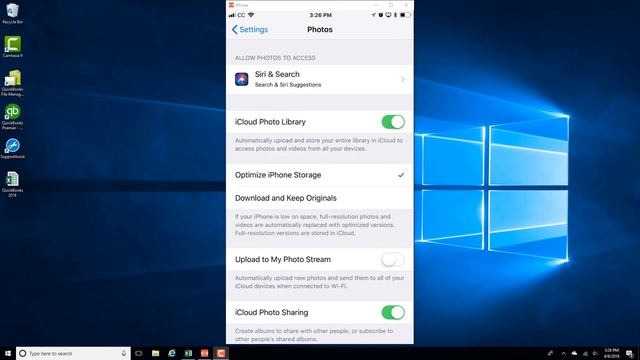Click the microphone icon in search box
This screenshot has height=360, width=640.
(x=124, y=353)
